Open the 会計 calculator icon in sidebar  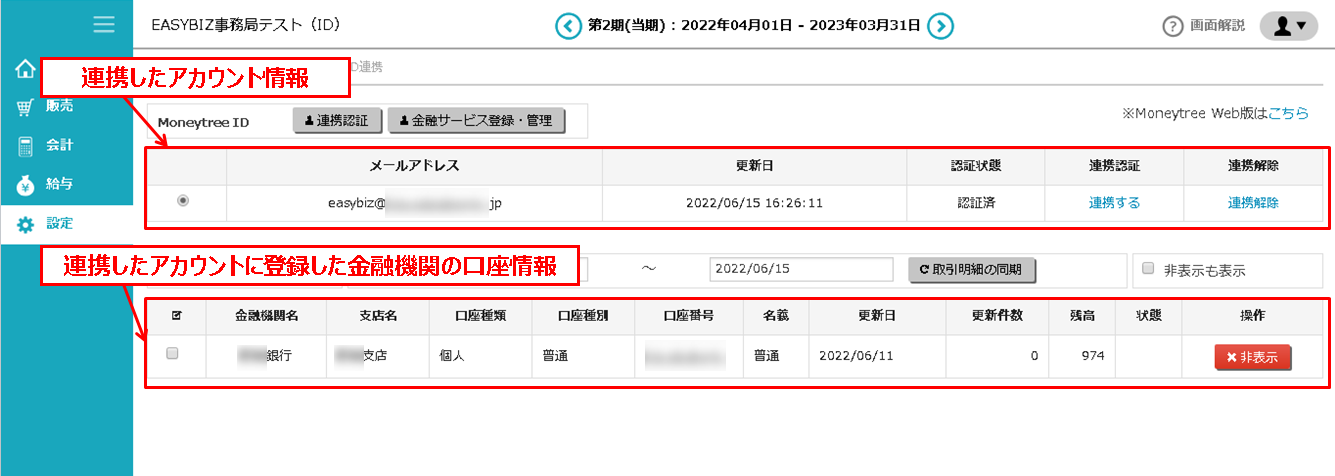coord(25,146)
